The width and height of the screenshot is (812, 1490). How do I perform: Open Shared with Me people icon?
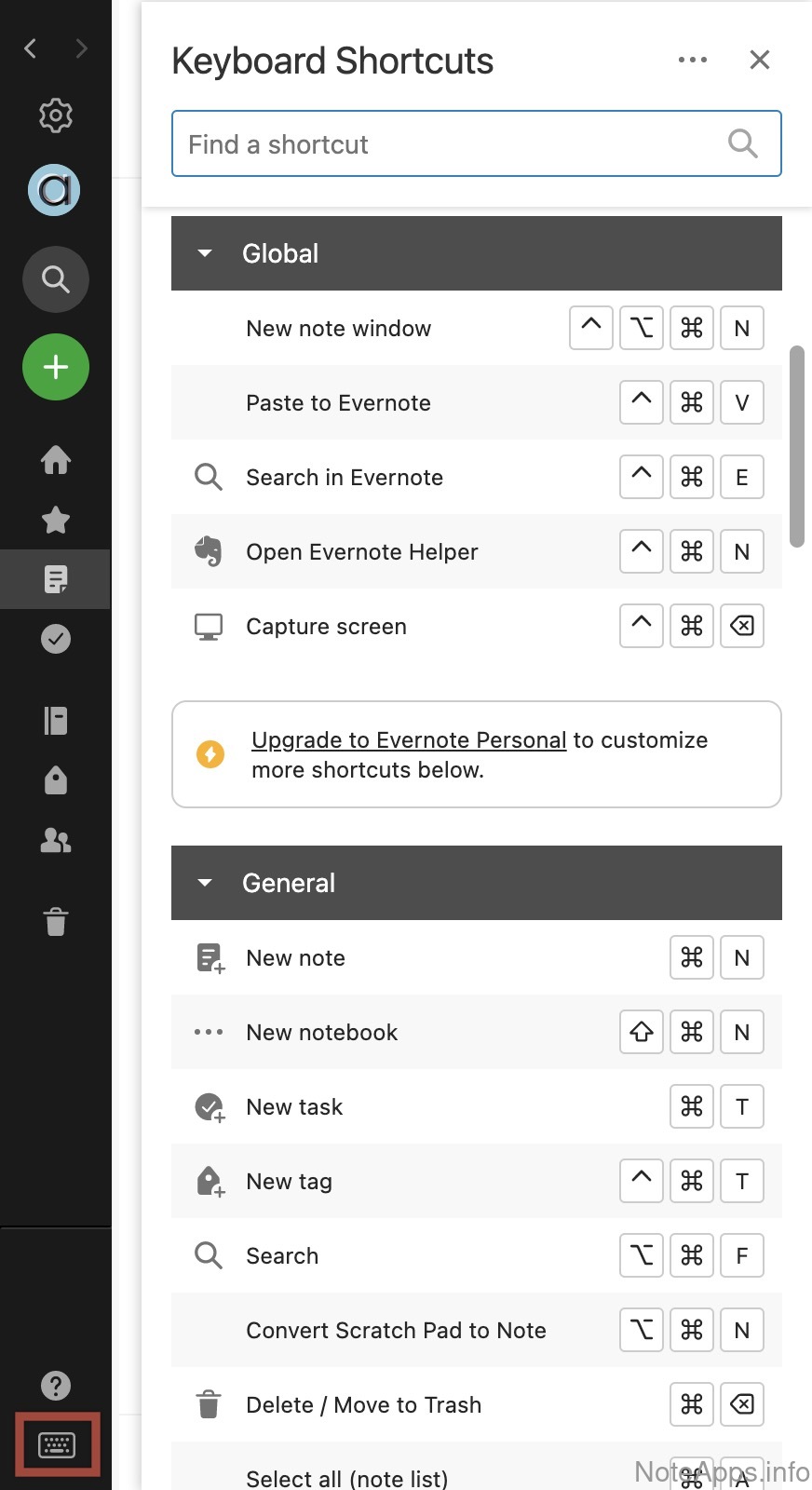(x=56, y=841)
